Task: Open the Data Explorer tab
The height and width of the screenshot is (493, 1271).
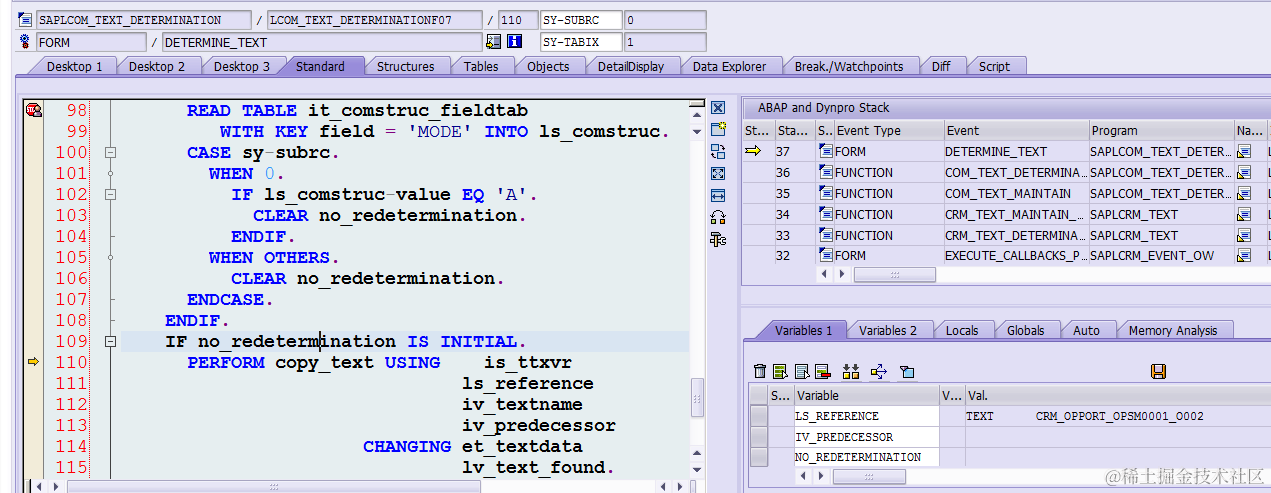Action: click(729, 67)
